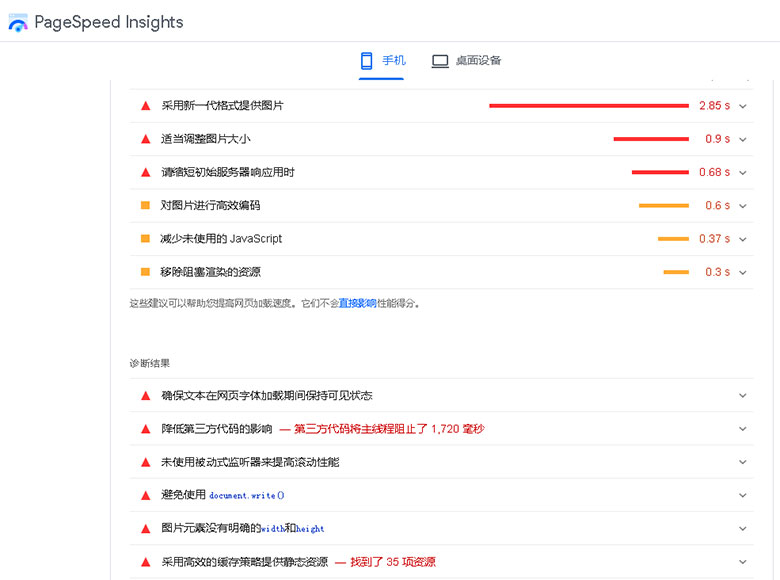The height and width of the screenshot is (580, 780).
Task: Expand the 采用新一代格式提供图片 row chevron
Action: point(743,106)
